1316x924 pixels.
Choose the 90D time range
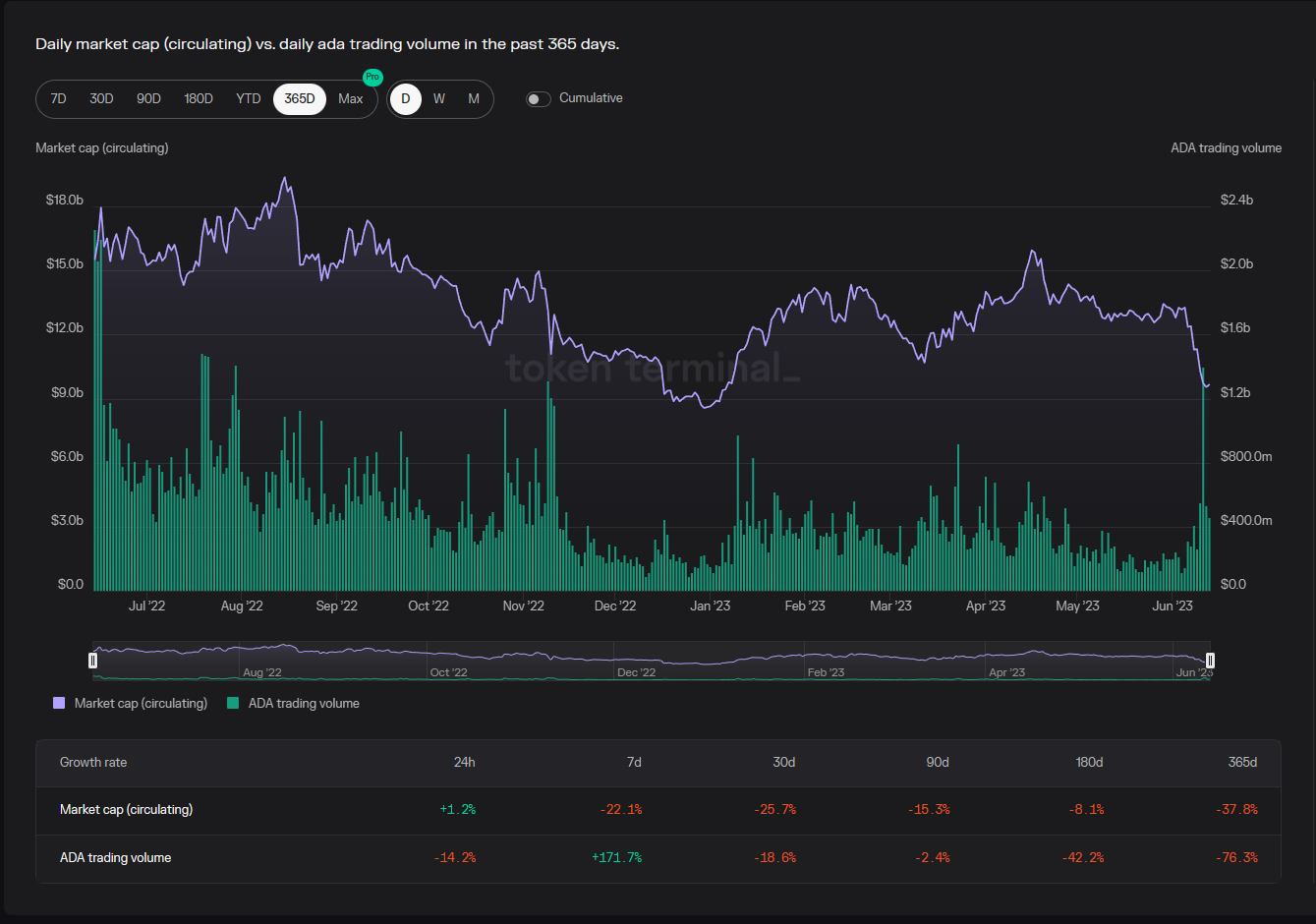(148, 99)
